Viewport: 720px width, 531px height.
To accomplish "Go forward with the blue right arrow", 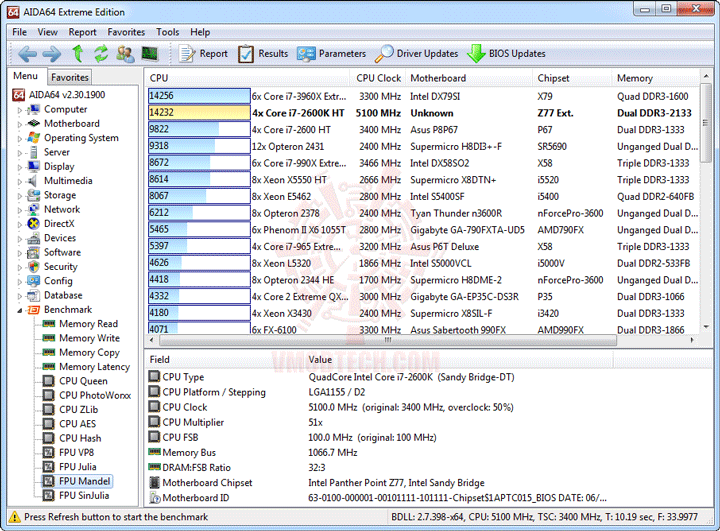I will click(x=51, y=54).
